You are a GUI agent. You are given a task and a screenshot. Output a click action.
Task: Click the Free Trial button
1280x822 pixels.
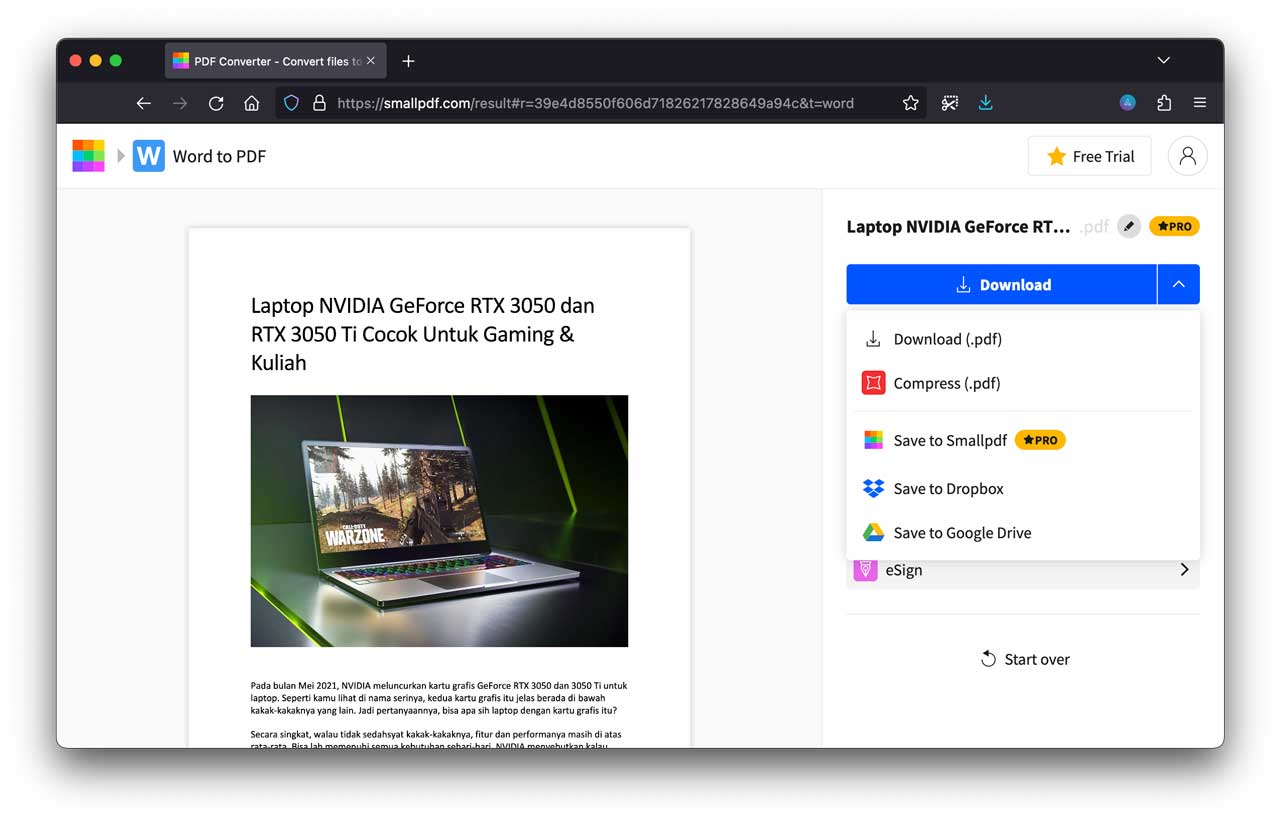tap(1090, 156)
